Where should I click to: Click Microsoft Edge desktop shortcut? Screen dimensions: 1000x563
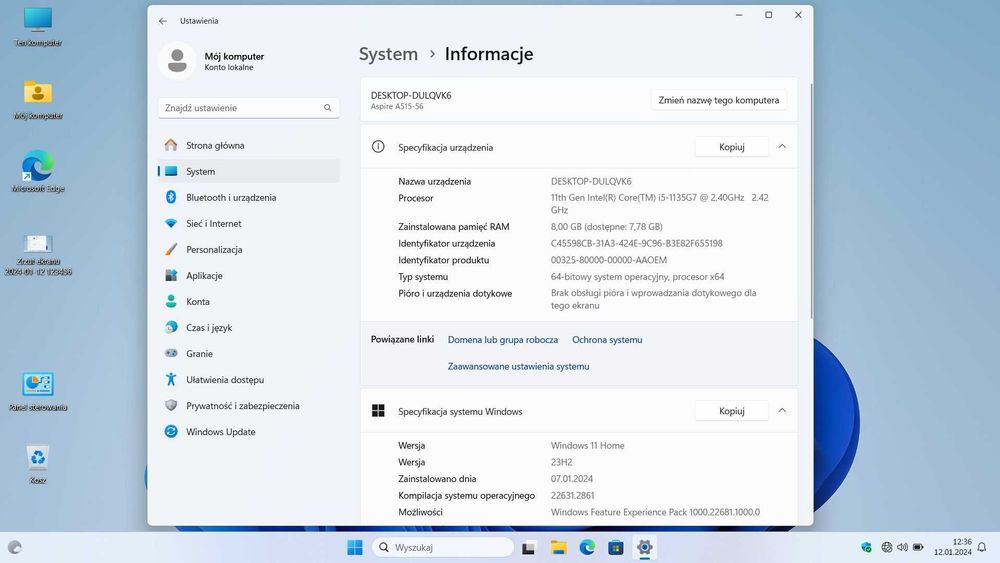[x=38, y=172]
